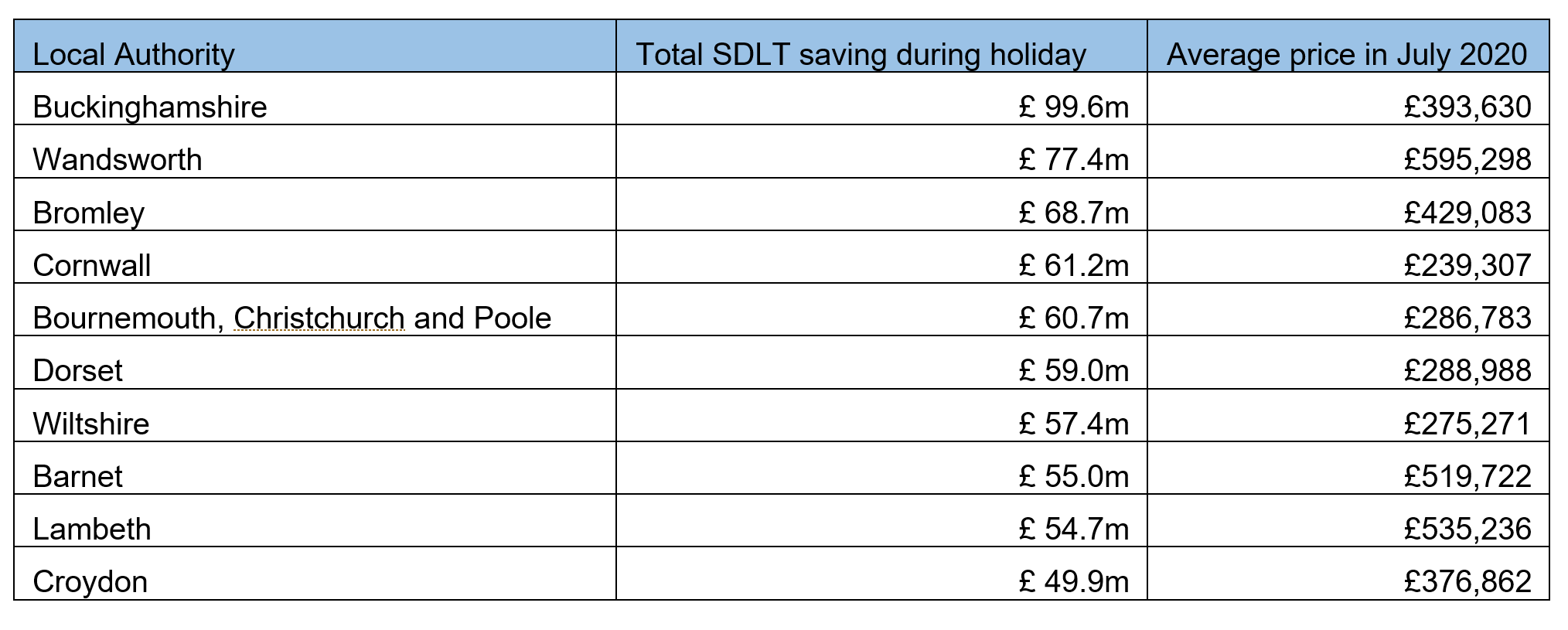Click the Wiltshire row label
The height and width of the screenshot is (630, 1568).
click(91, 424)
